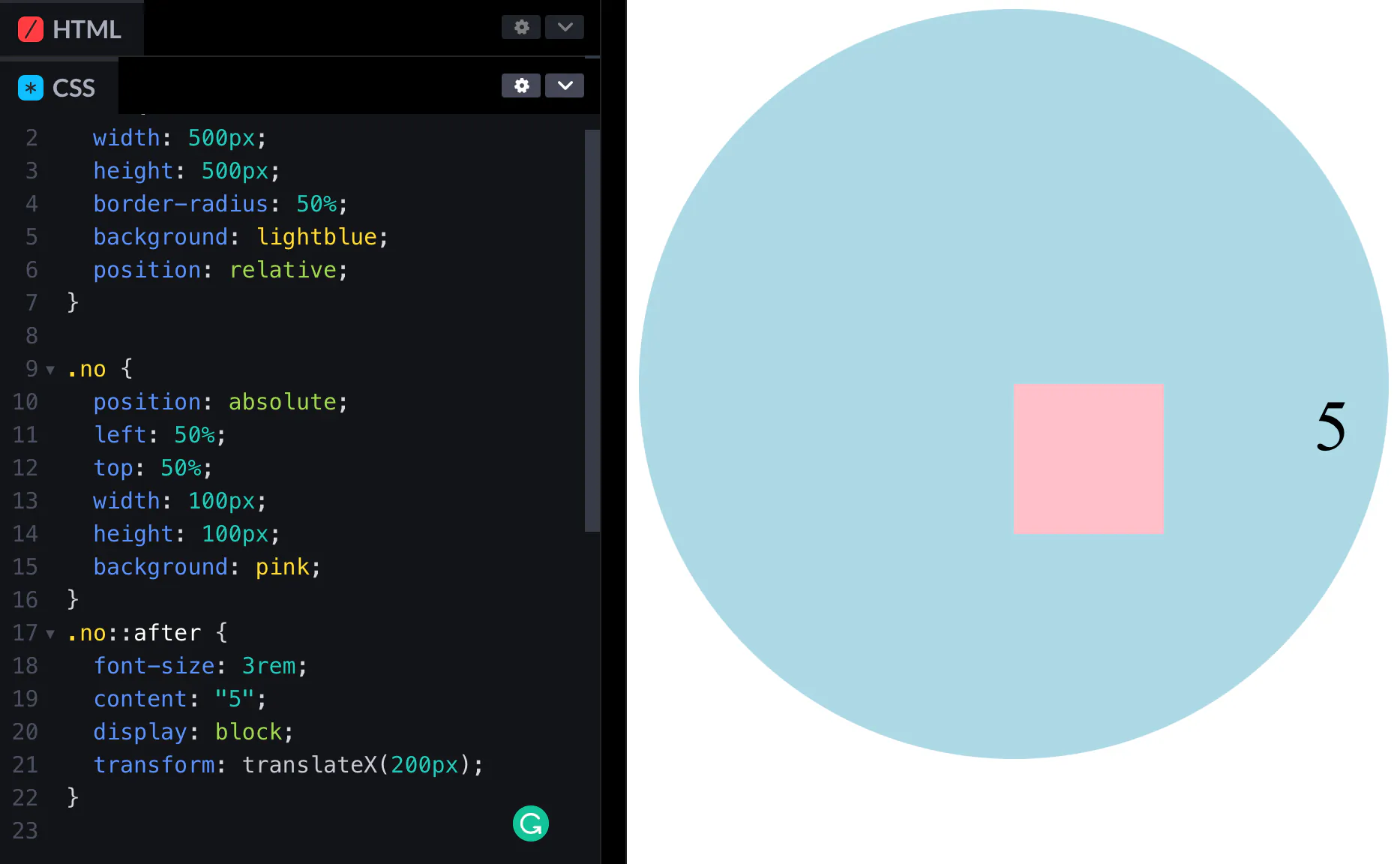Click line number 23 in gutter
Viewport: 1400px width, 864px height.
[x=25, y=831]
